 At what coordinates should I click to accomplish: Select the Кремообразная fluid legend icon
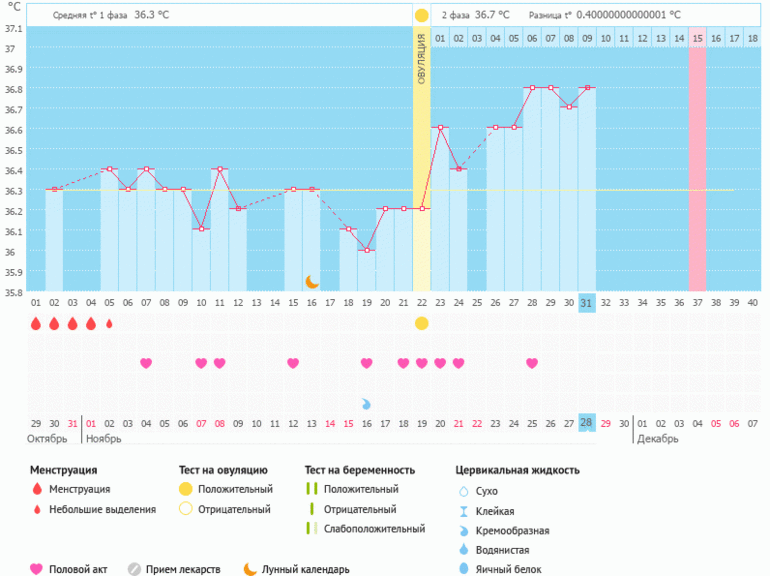pos(463,531)
